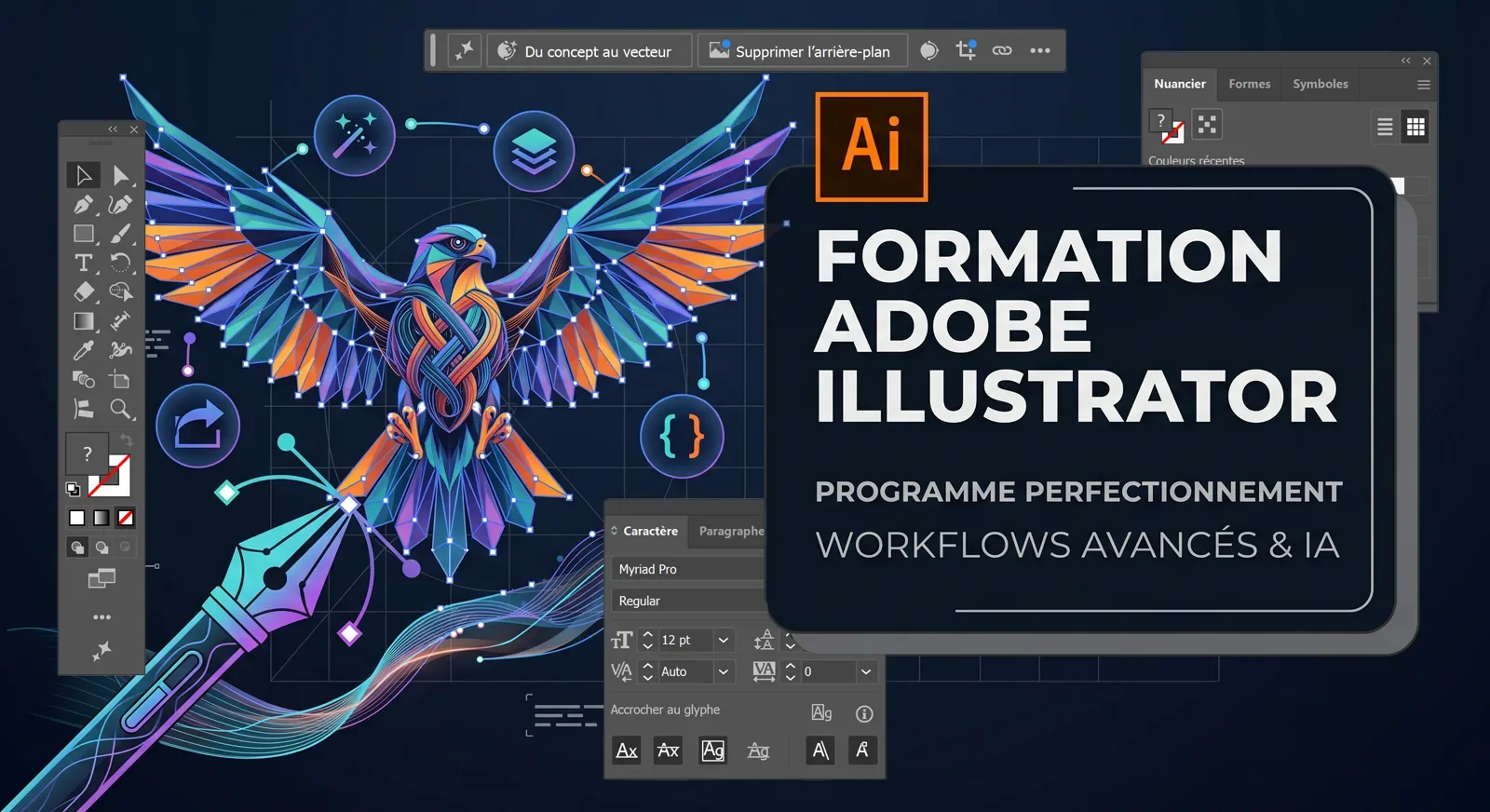Collapse the toolbox with double-arrow button

113,129
